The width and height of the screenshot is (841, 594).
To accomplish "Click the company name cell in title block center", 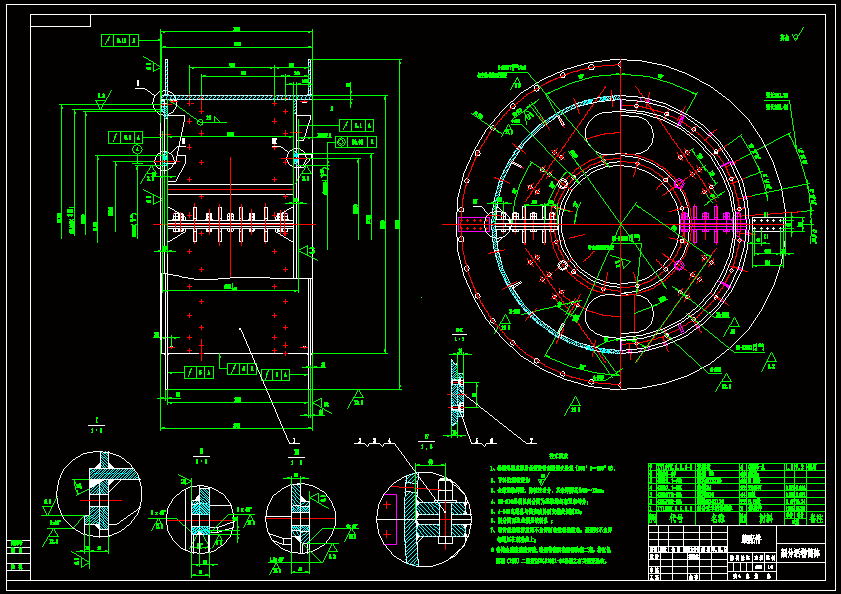I will [751, 539].
